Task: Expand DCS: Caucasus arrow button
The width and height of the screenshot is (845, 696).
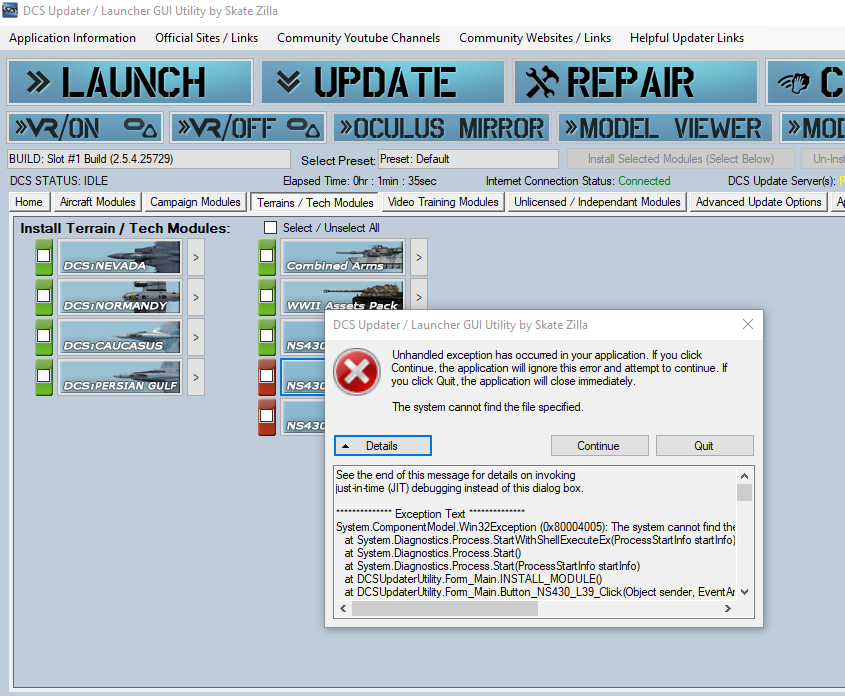Action: coord(196,337)
